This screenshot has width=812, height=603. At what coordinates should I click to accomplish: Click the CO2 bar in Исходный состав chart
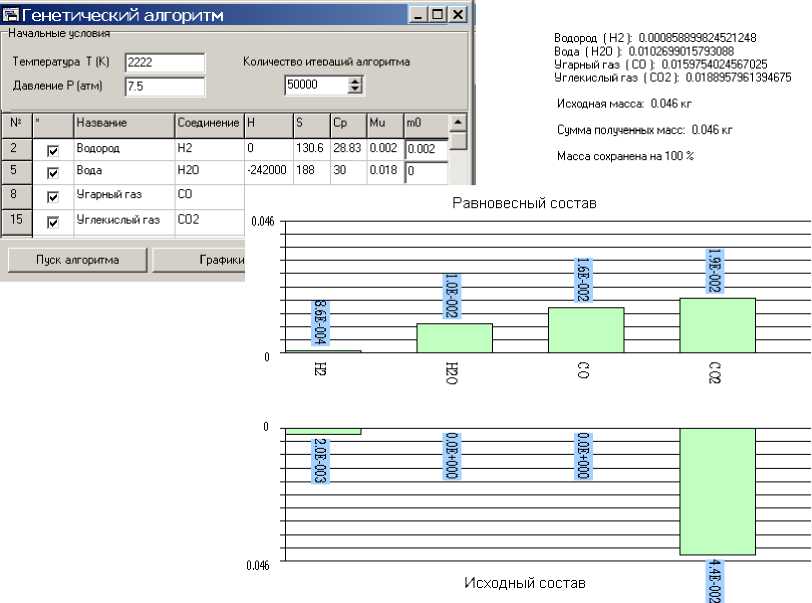tap(717, 492)
